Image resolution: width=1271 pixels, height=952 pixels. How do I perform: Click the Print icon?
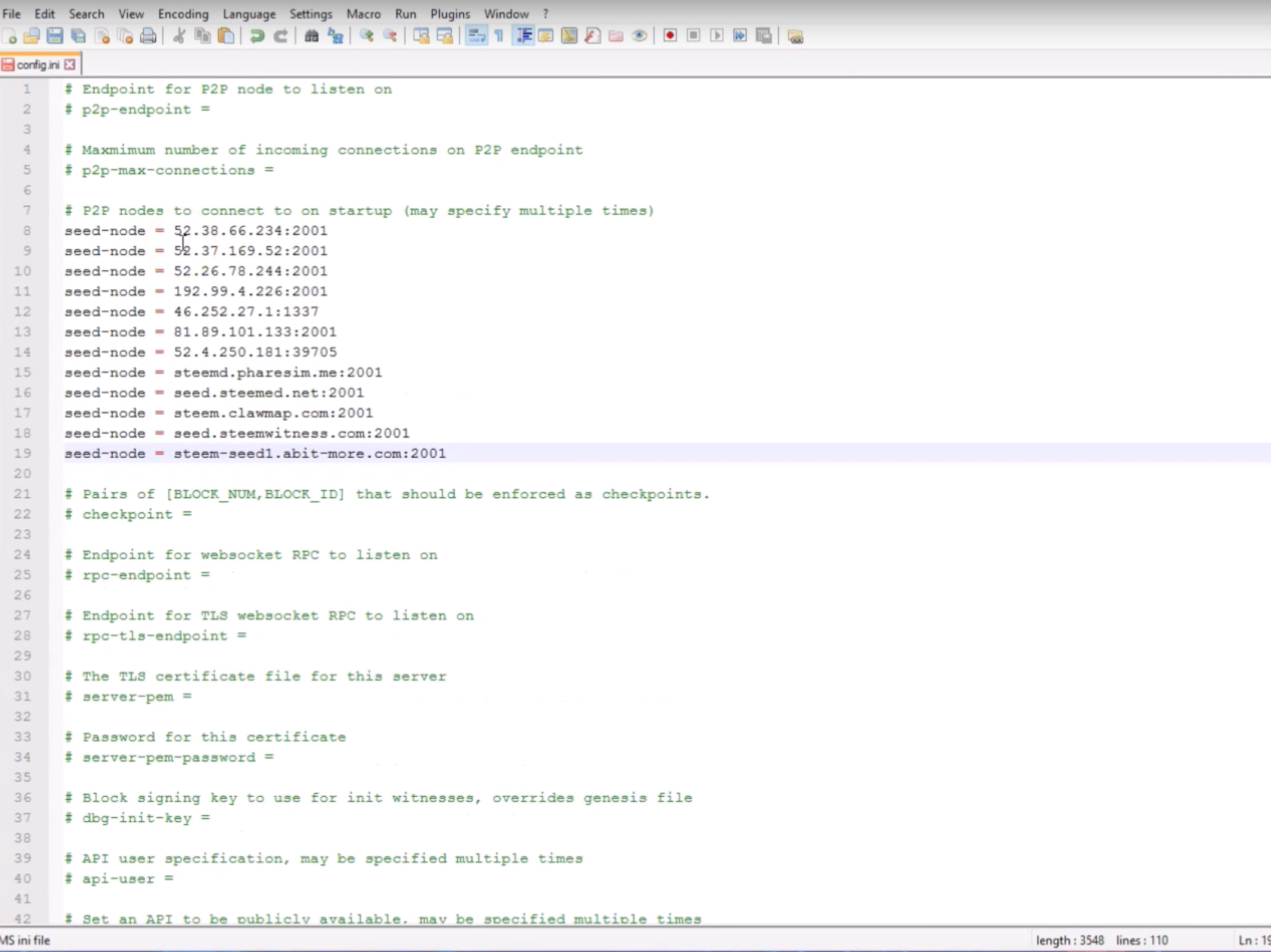click(148, 36)
